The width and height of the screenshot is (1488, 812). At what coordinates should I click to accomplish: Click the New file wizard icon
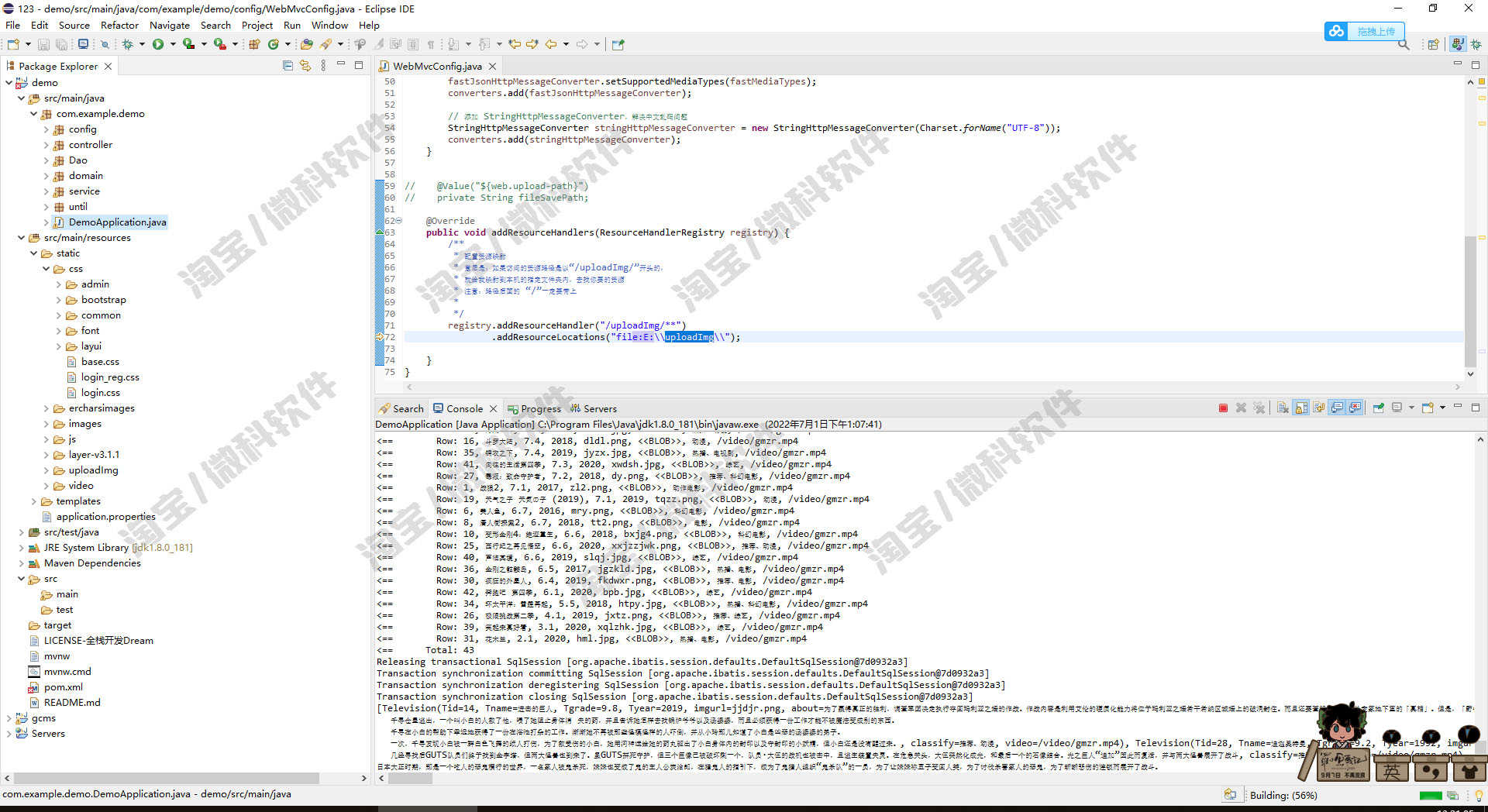pos(13,44)
